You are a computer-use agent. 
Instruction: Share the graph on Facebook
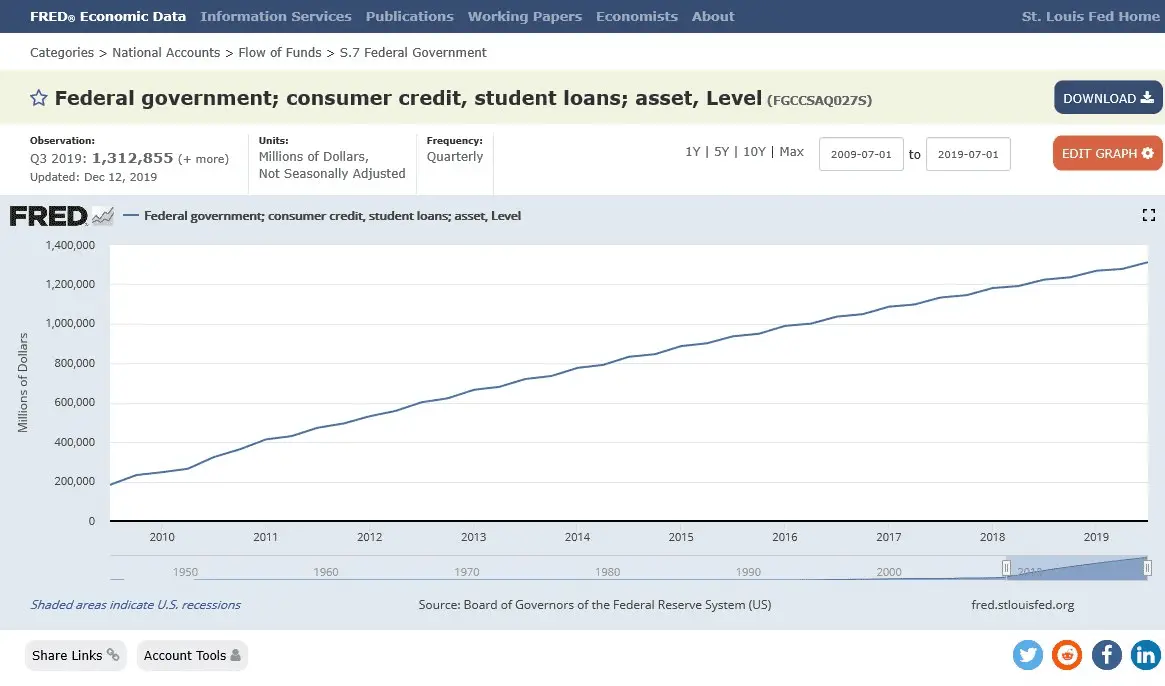[1106, 655]
